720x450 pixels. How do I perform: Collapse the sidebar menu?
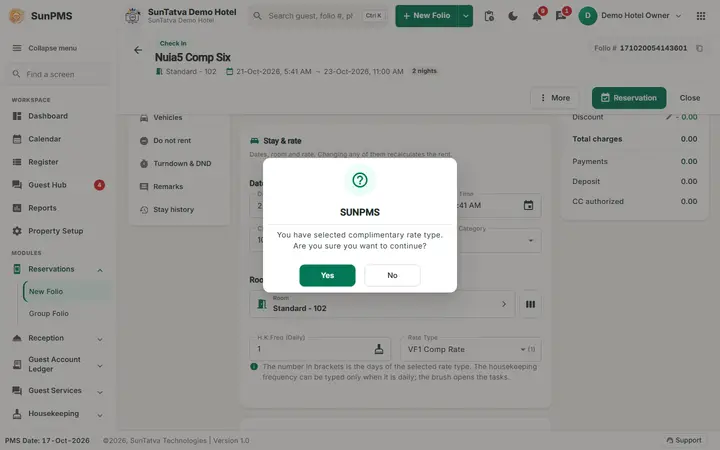pyautogui.click(x=45, y=48)
